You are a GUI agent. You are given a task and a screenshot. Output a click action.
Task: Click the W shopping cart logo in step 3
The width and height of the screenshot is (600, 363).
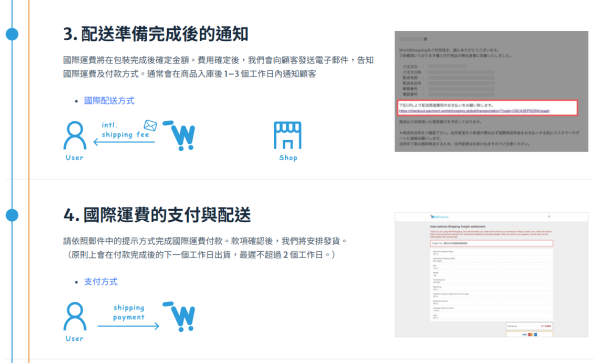[x=179, y=135]
